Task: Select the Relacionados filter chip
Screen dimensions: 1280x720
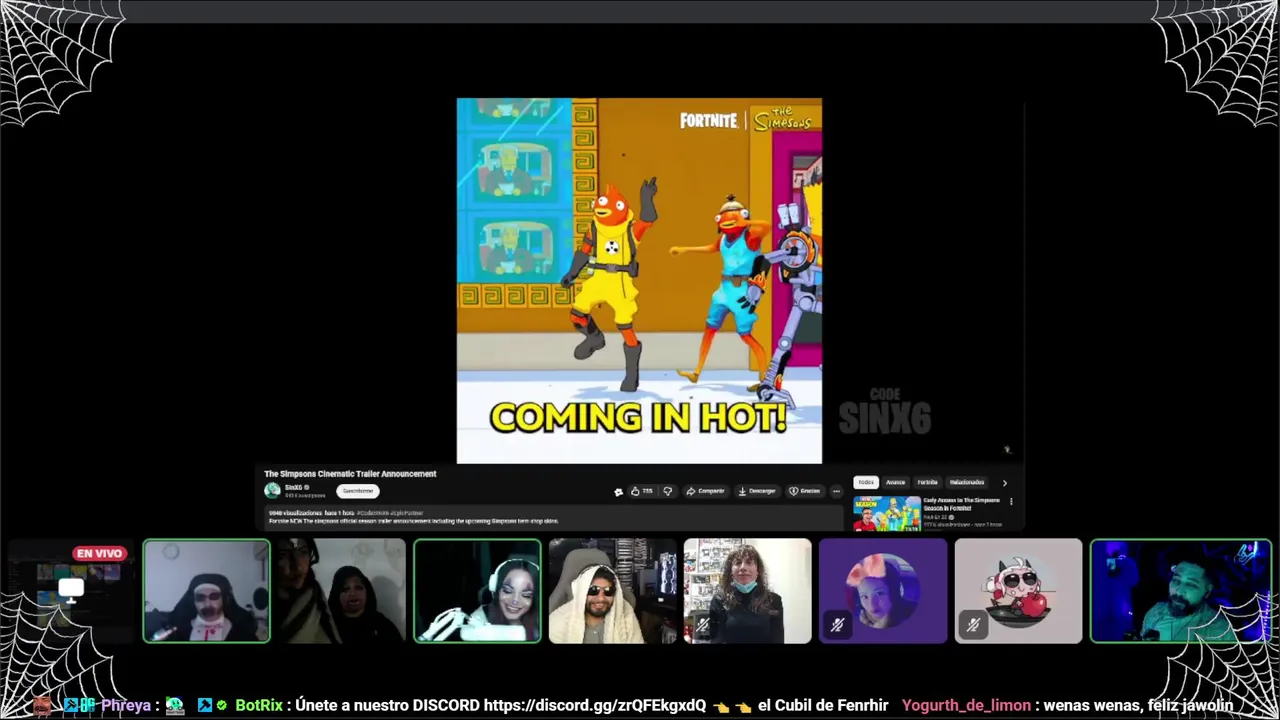Action: [967, 482]
